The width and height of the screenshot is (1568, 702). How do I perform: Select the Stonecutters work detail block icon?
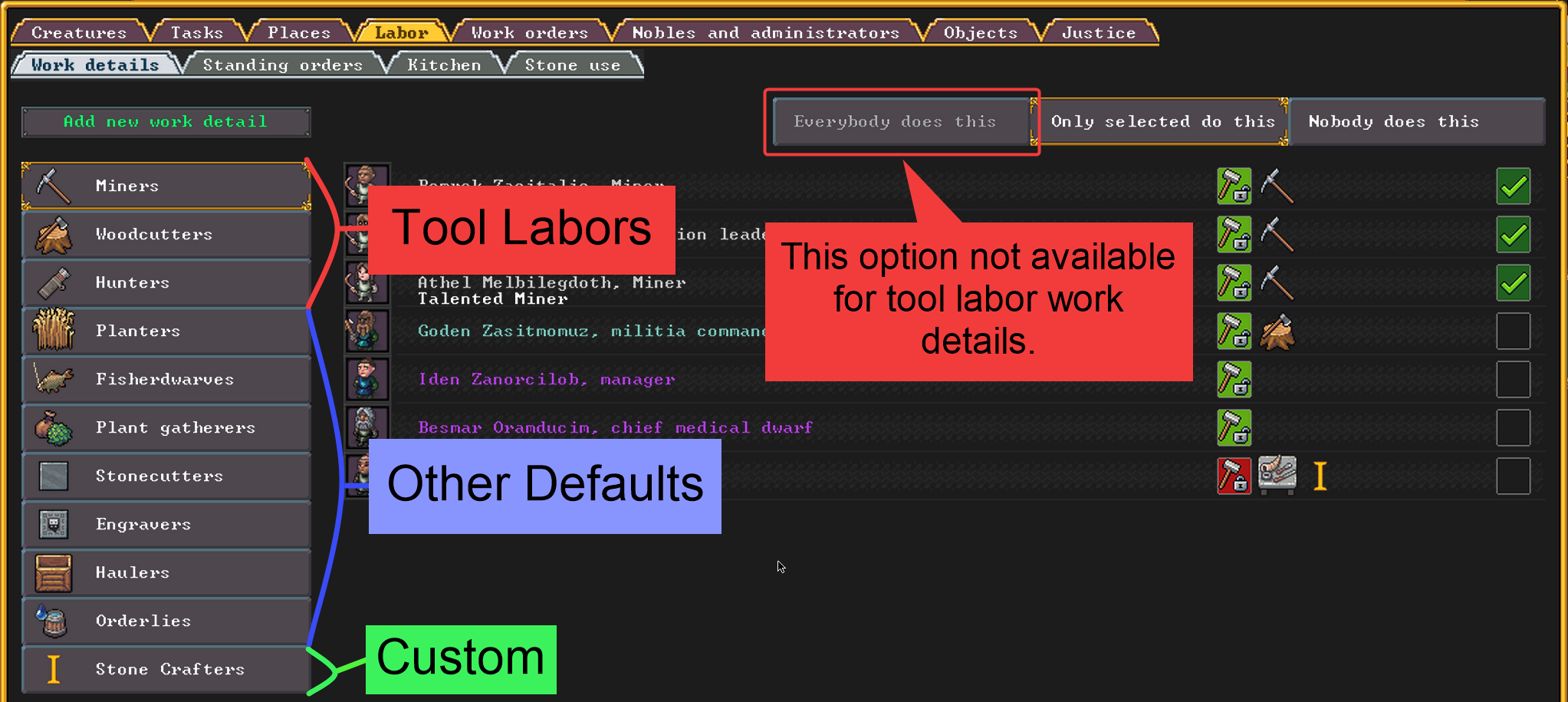pos(54,476)
